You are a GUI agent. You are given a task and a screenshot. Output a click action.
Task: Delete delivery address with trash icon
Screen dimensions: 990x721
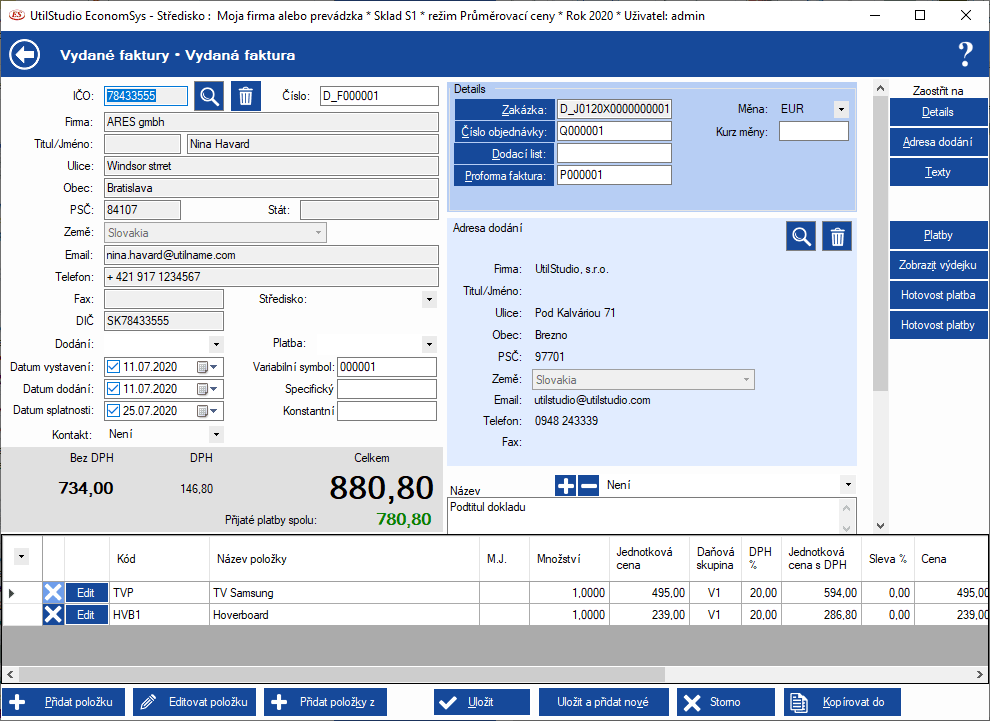click(838, 236)
